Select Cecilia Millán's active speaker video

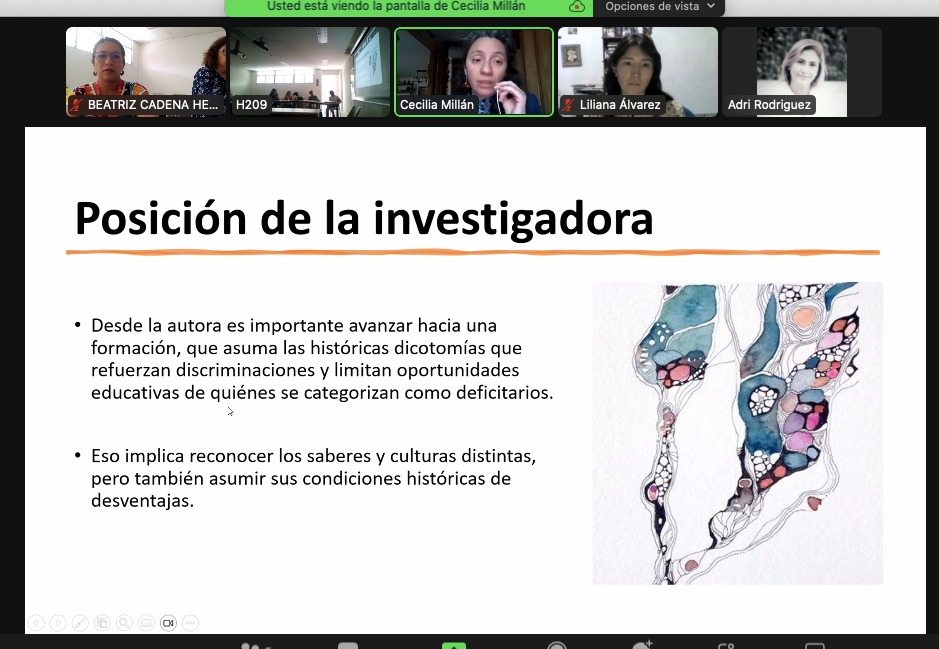tap(474, 72)
